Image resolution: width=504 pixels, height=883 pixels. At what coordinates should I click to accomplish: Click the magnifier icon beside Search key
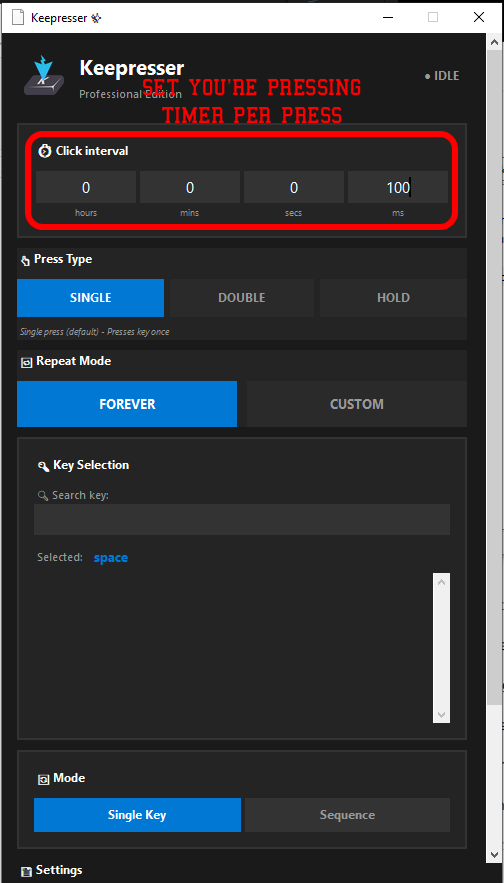pyautogui.click(x=43, y=496)
